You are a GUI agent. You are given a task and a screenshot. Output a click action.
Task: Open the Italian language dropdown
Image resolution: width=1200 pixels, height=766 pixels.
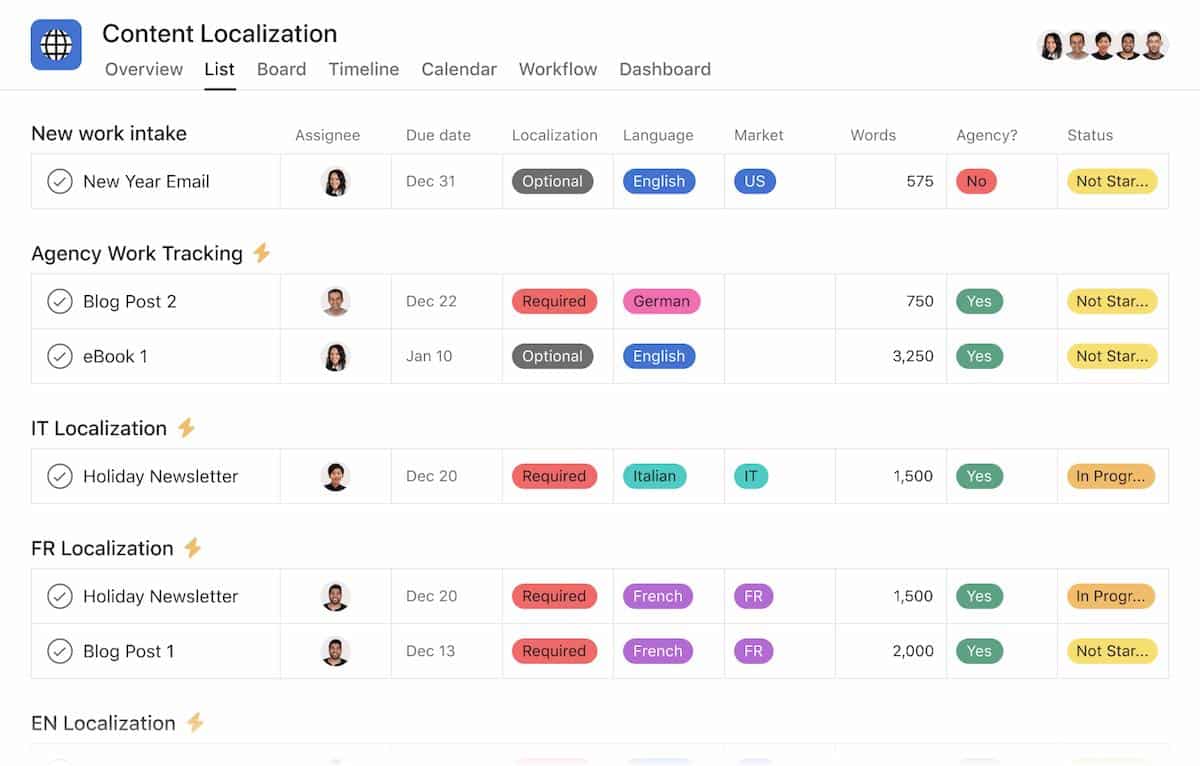pos(654,476)
